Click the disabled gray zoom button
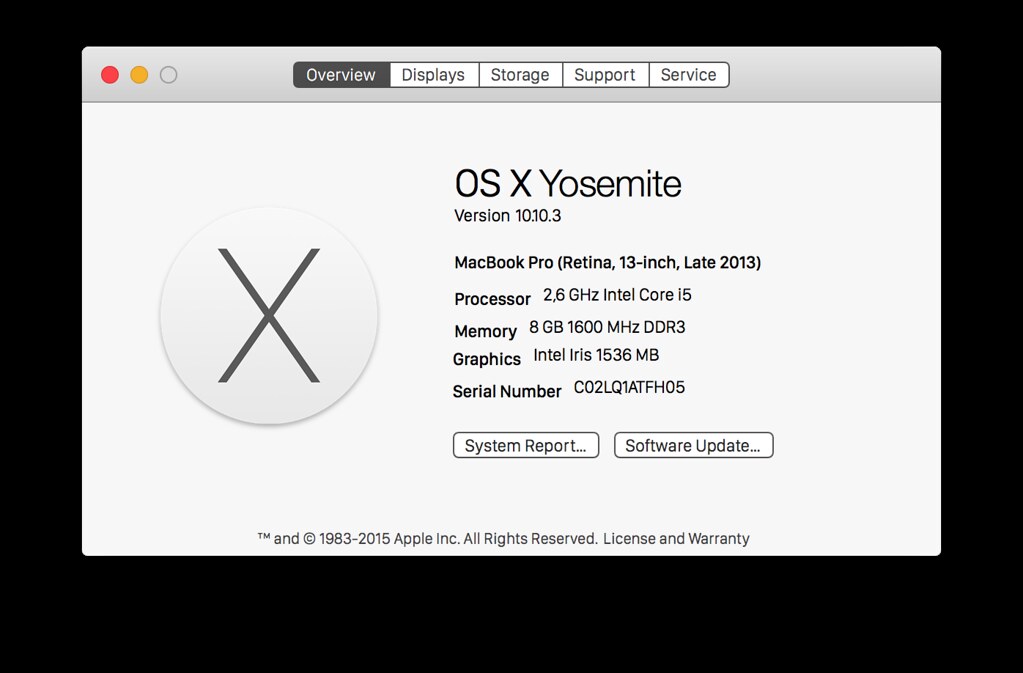Image resolution: width=1023 pixels, height=673 pixels. click(169, 75)
